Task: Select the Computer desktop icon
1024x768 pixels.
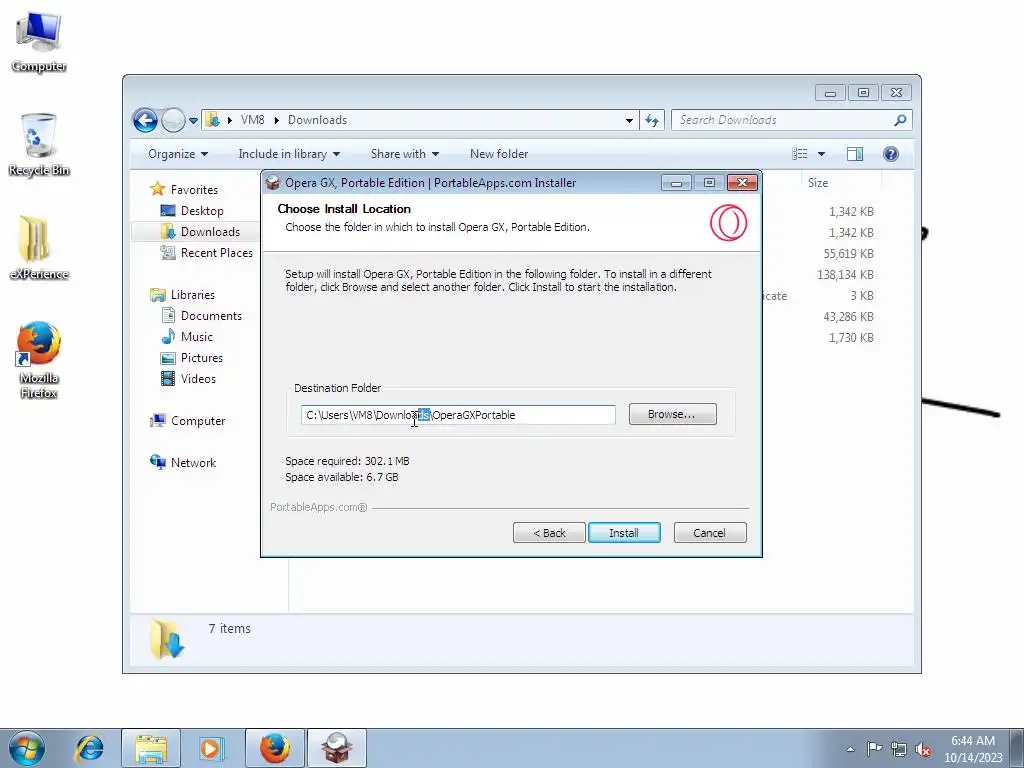Action: [x=39, y=42]
